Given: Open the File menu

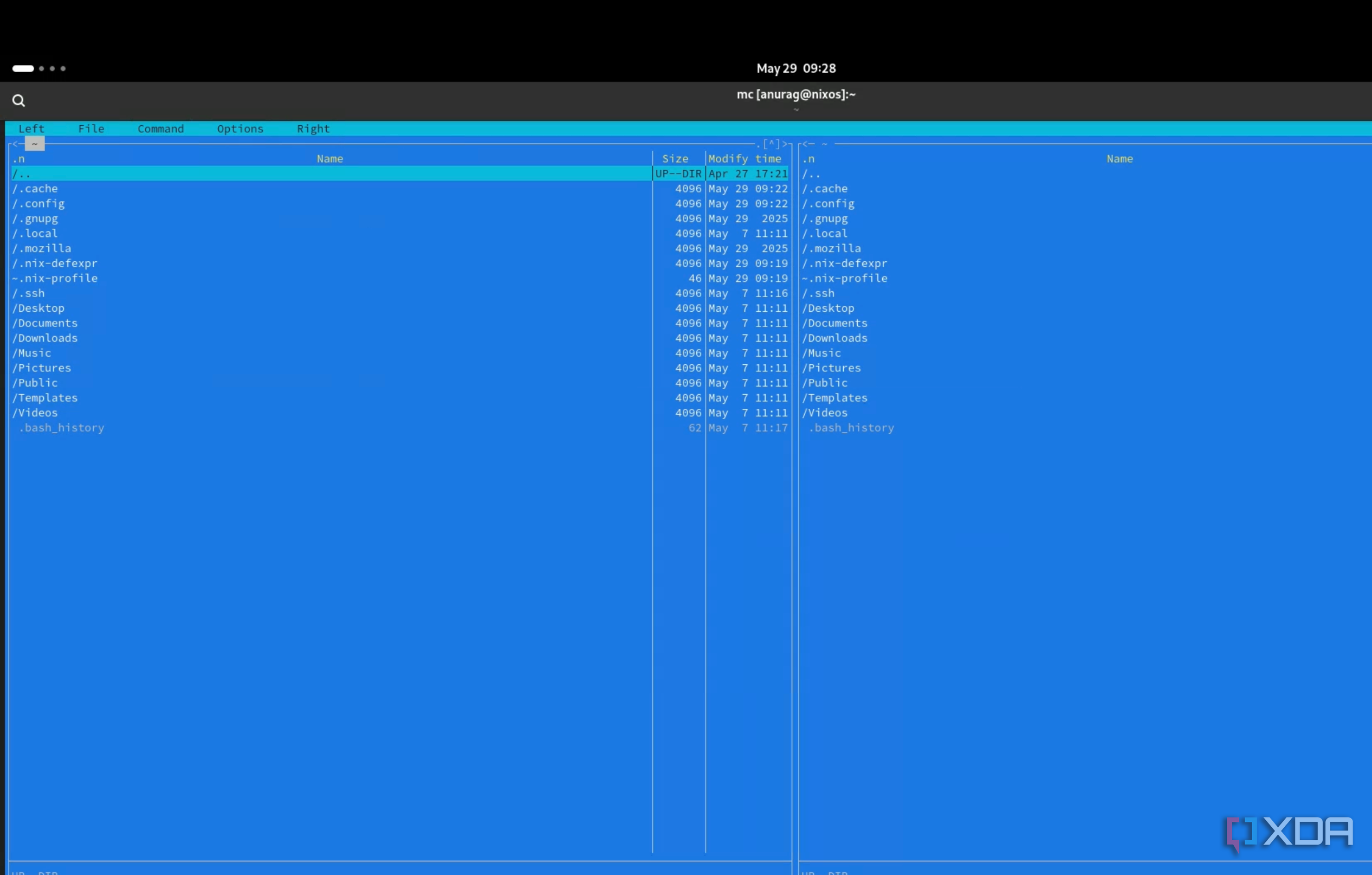Looking at the screenshot, I should [x=91, y=129].
